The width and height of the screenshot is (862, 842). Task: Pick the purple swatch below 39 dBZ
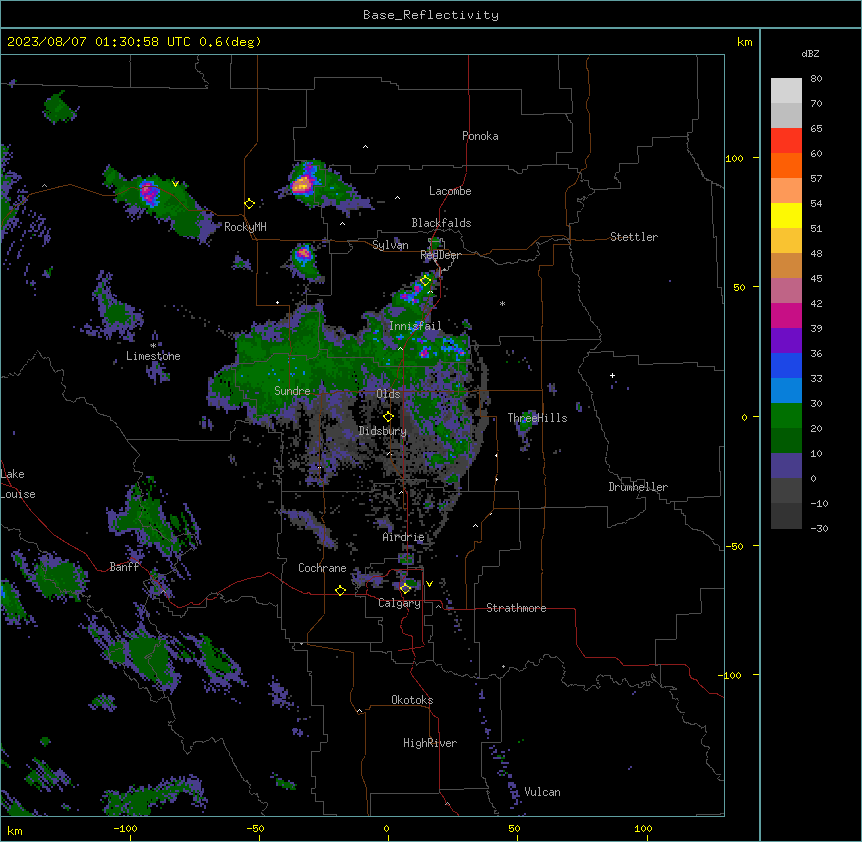point(786,341)
